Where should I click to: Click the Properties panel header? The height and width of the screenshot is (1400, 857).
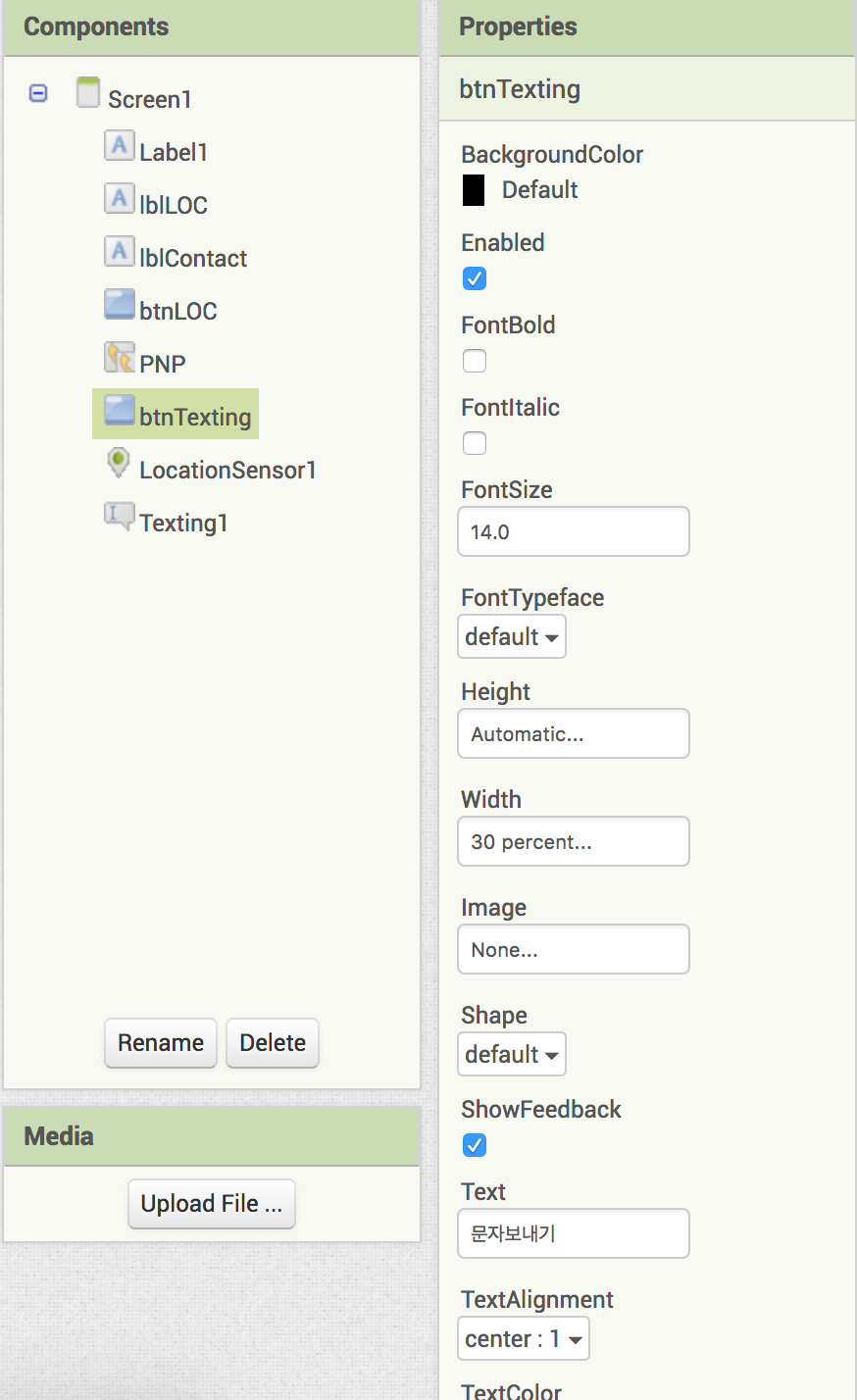(648, 27)
